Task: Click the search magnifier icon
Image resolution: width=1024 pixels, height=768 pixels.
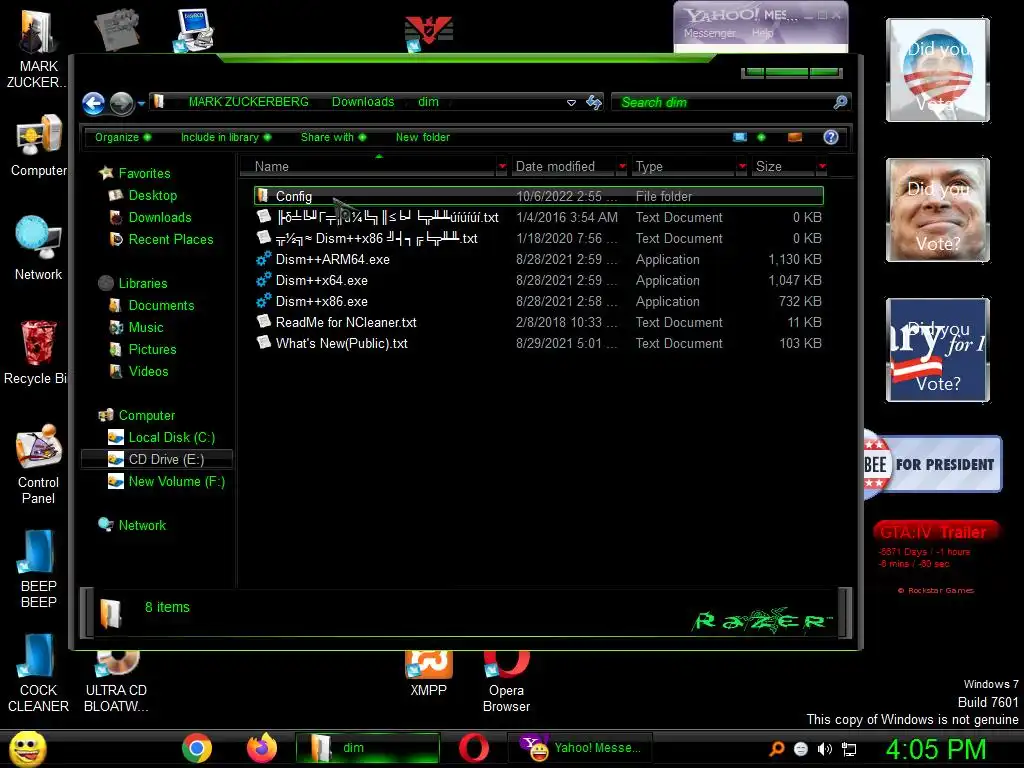Action: point(840,102)
